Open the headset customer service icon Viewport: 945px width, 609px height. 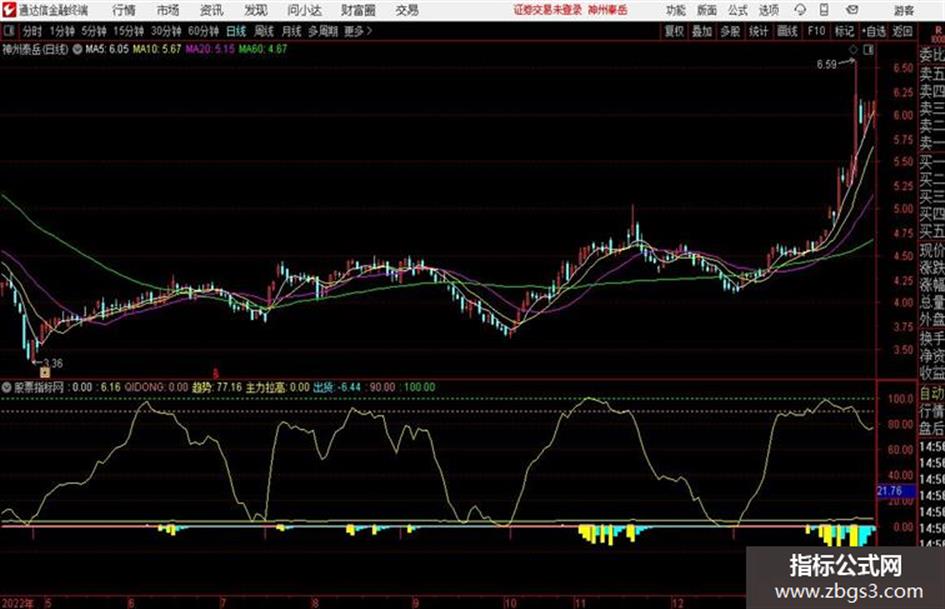click(x=800, y=10)
